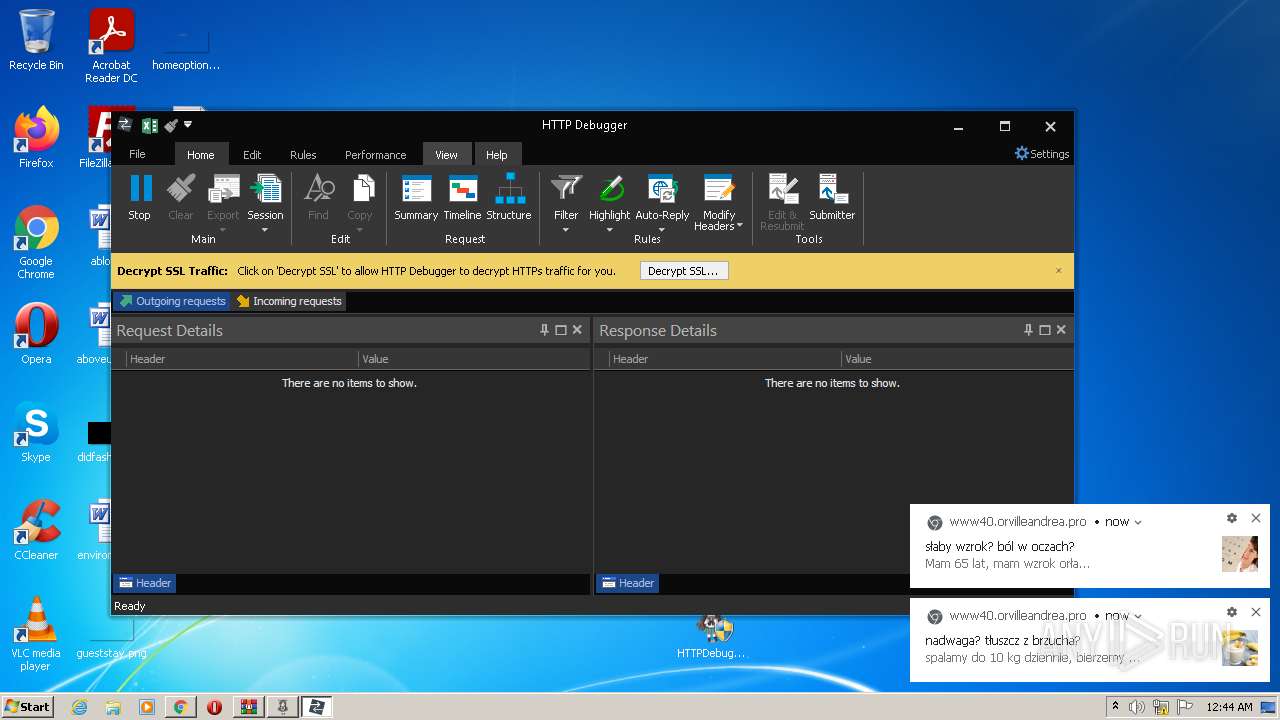1280x720 pixels.
Task: Select Header tab under Response Details
Action: [x=628, y=583]
